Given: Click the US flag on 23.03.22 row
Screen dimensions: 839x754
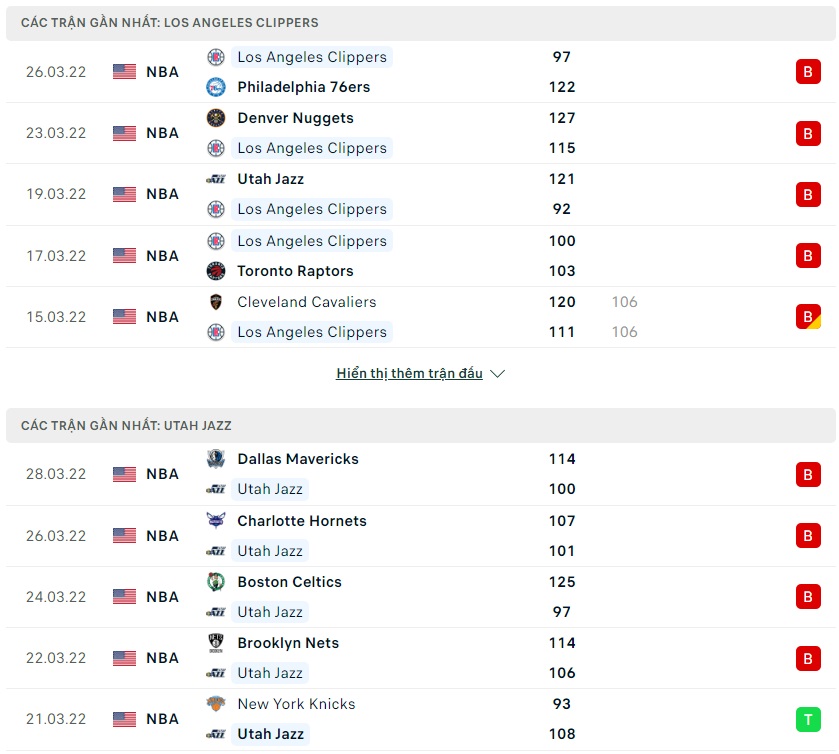Looking at the screenshot, I should coord(125,133).
